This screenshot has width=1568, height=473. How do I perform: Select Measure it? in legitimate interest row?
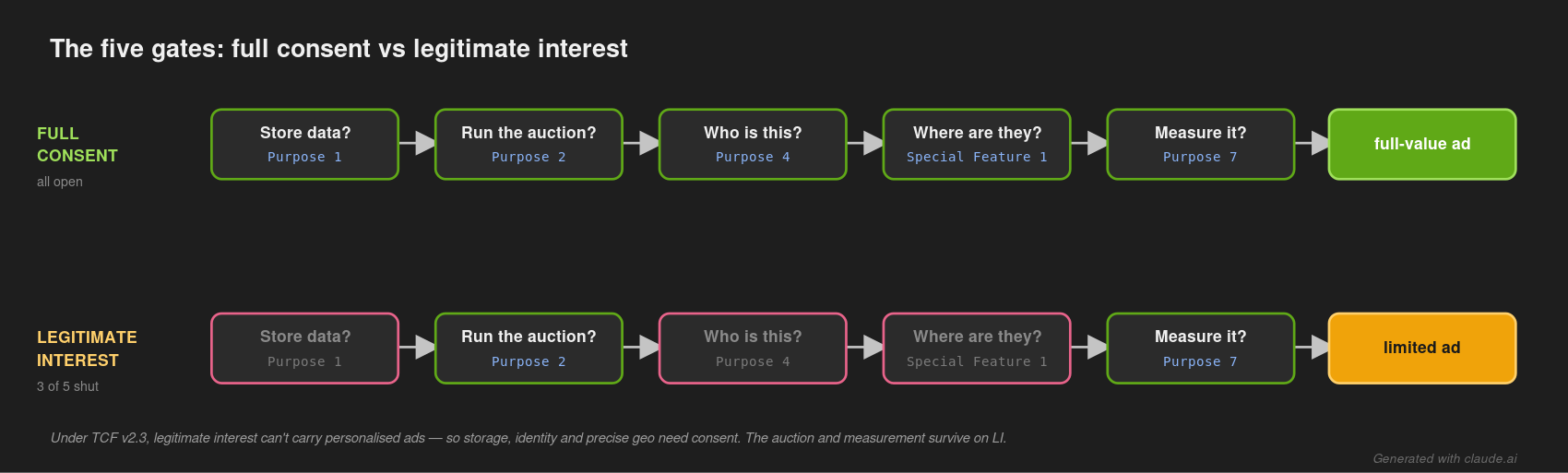point(1201,348)
